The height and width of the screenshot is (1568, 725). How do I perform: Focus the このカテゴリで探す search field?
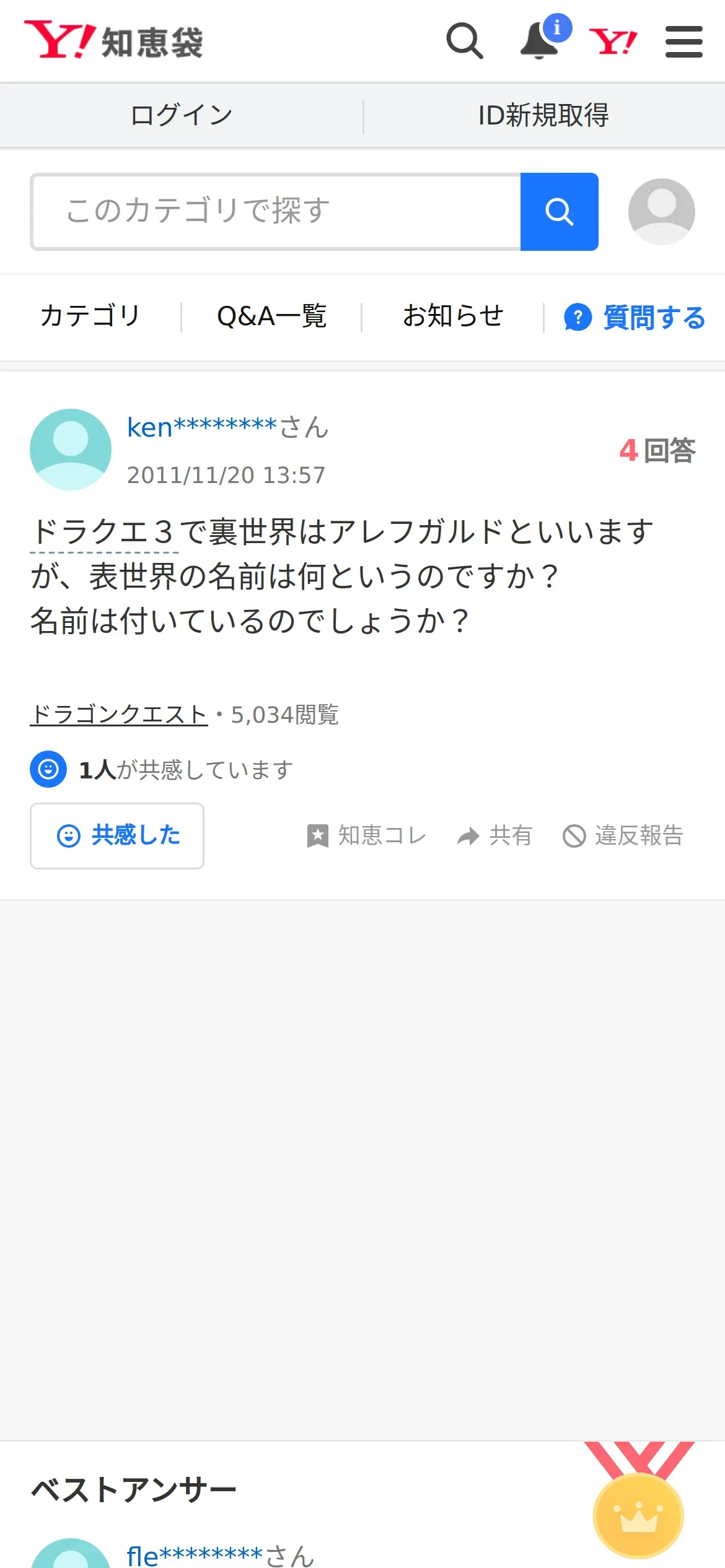coord(276,212)
